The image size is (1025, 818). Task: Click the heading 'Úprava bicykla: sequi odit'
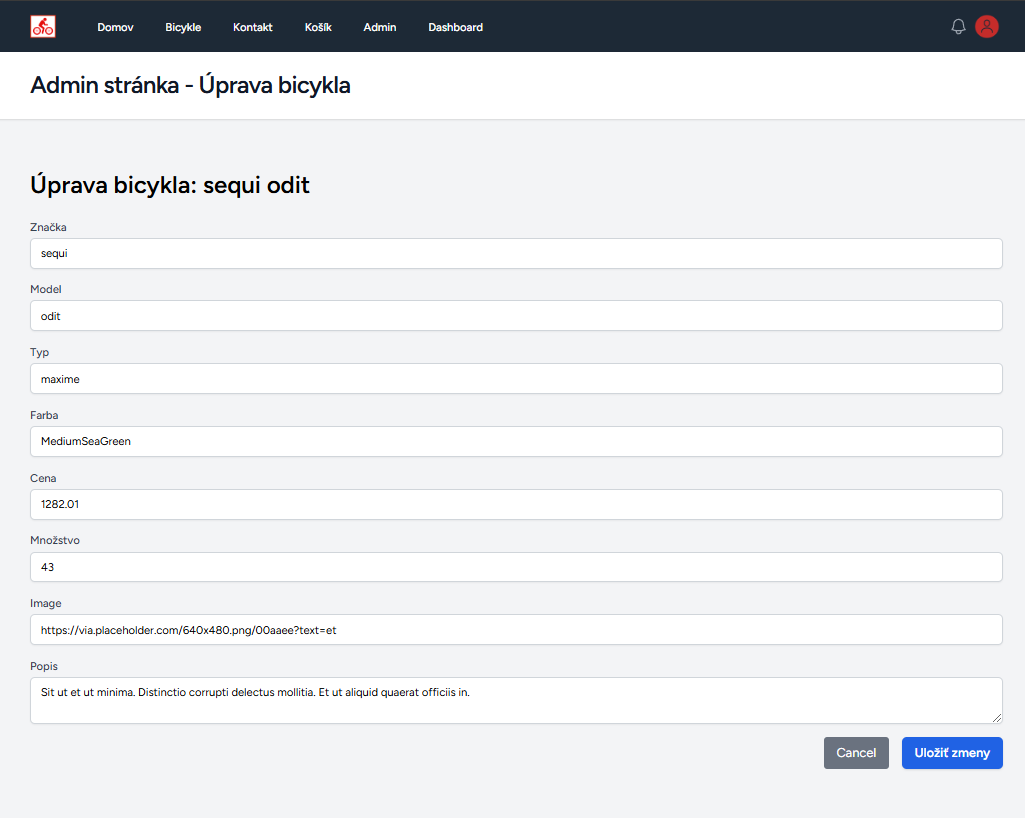click(170, 185)
